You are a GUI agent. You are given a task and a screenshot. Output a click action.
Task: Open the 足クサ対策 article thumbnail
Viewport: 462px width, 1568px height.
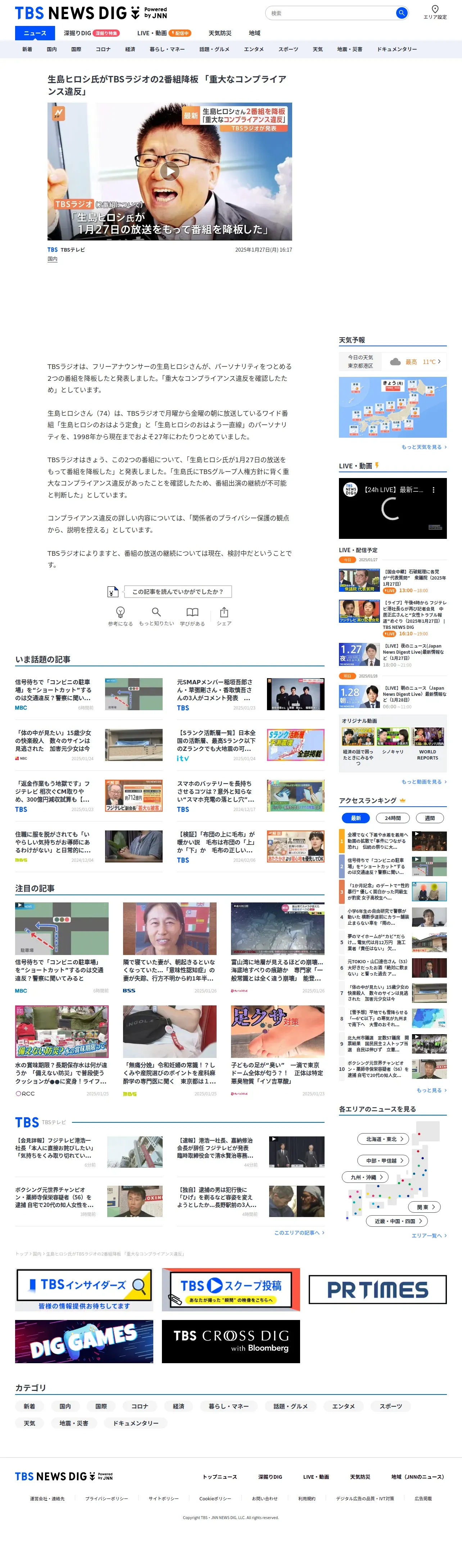point(277,1031)
